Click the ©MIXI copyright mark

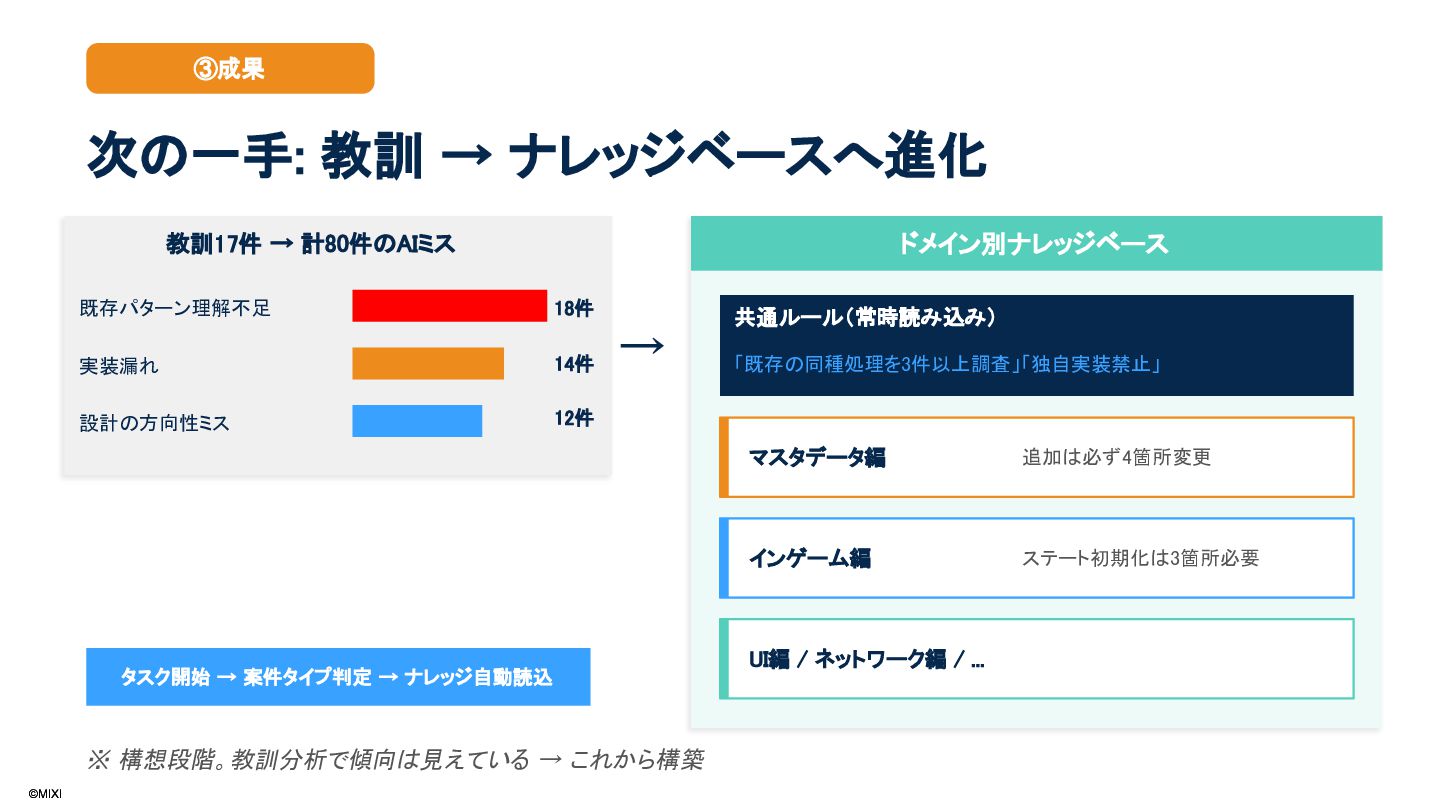coord(45,793)
